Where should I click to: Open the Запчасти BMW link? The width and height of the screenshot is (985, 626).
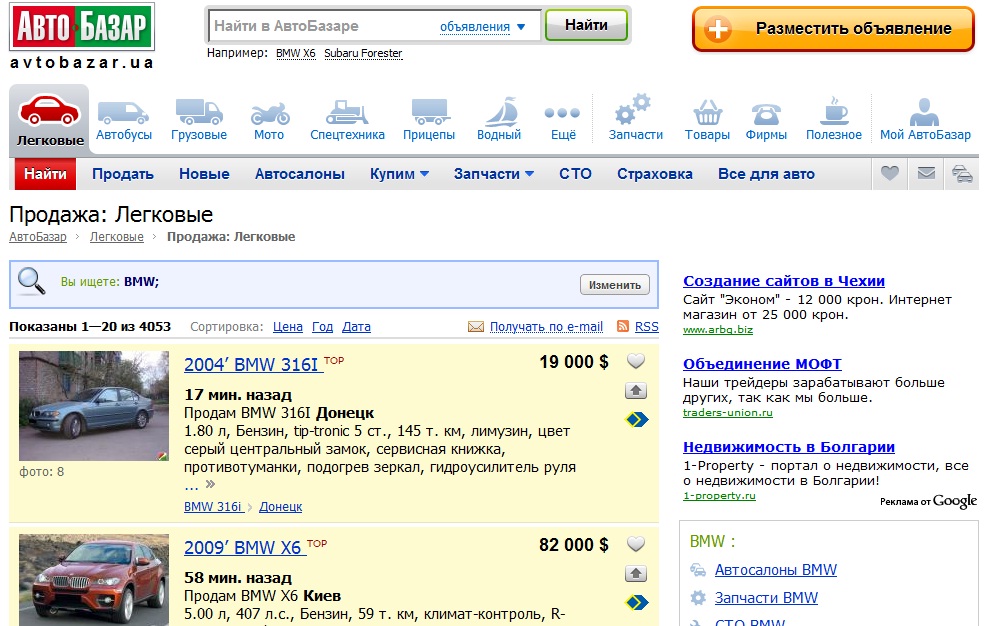click(x=766, y=598)
